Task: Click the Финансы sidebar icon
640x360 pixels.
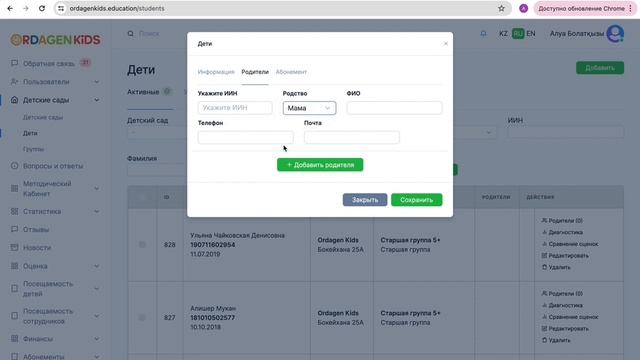Action: (x=14, y=338)
